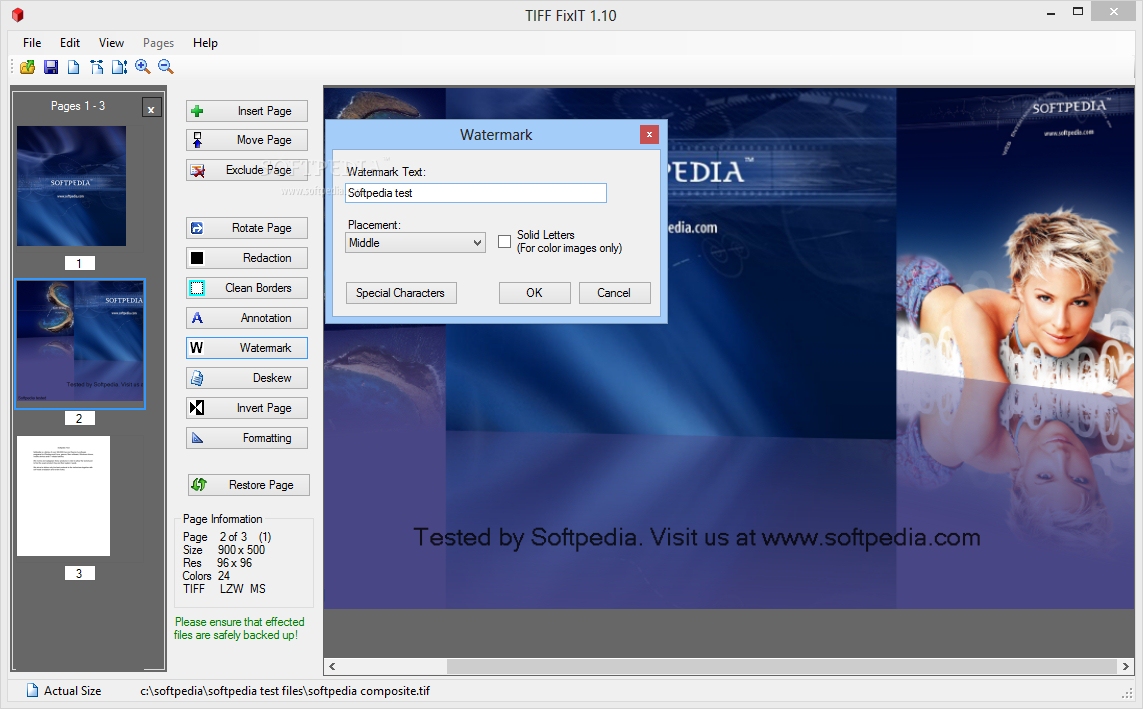The width and height of the screenshot is (1143, 709).
Task: Enable the Solid Letters checkbox
Action: (x=504, y=241)
